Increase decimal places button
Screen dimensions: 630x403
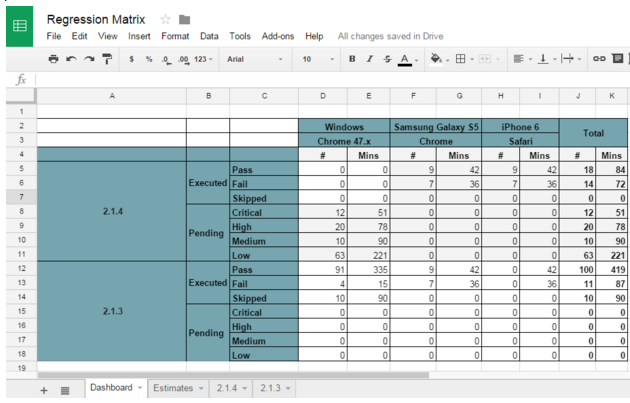184,59
